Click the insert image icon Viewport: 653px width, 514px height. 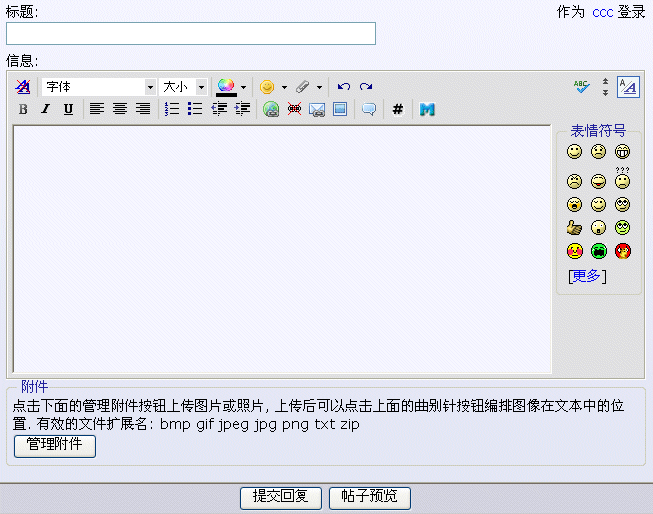tap(340, 109)
